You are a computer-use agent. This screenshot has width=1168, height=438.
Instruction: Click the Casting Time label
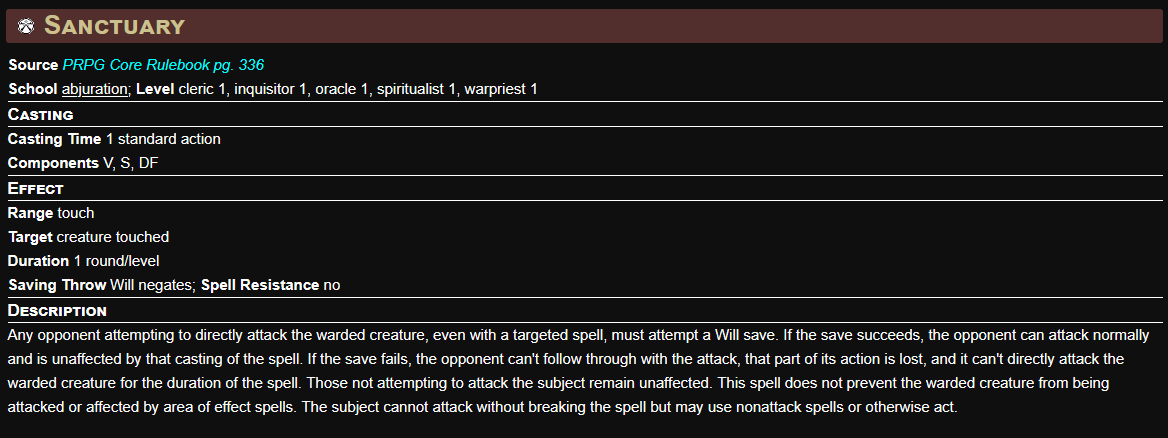(54, 139)
